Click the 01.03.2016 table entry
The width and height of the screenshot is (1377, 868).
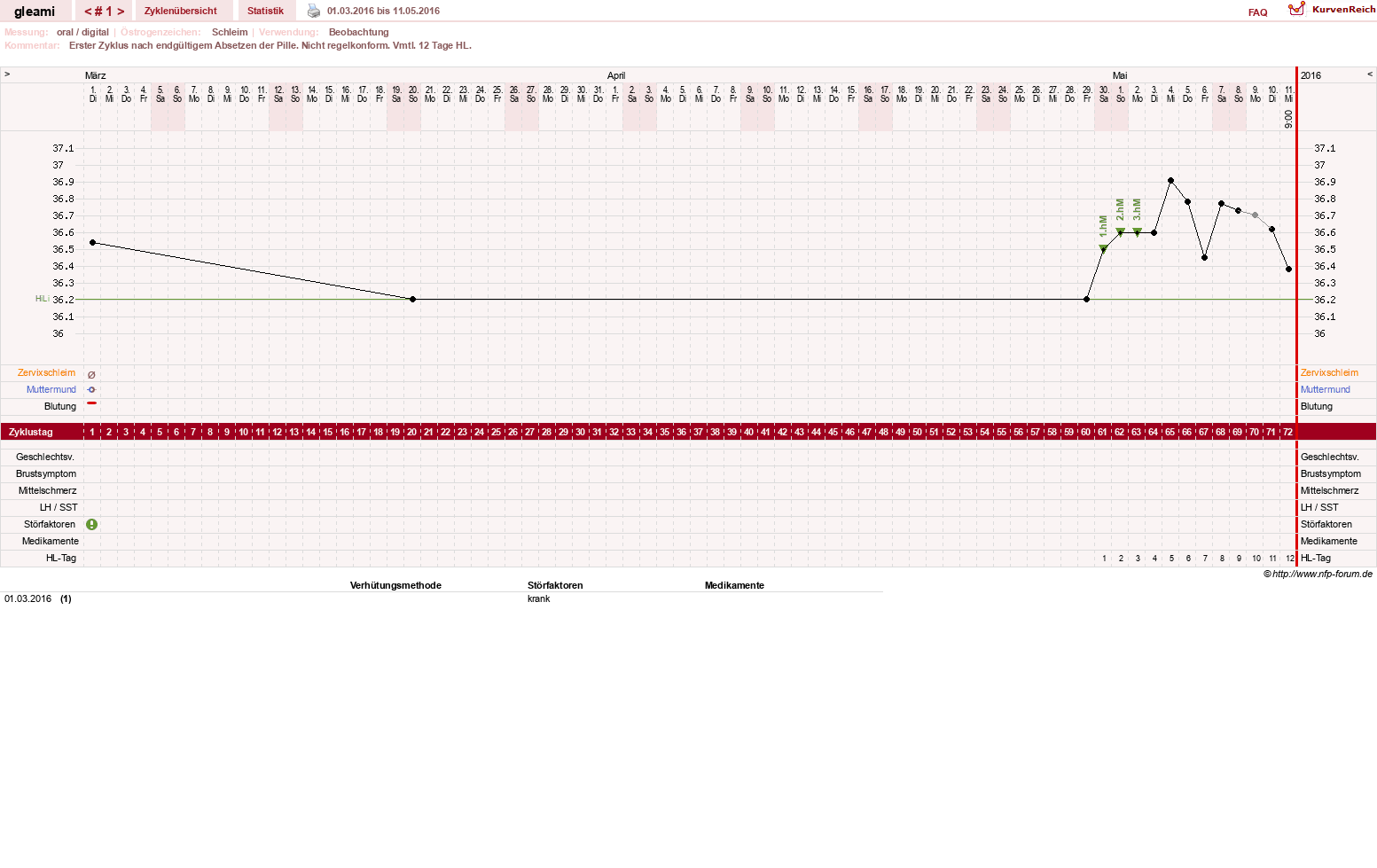click(x=27, y=598)
